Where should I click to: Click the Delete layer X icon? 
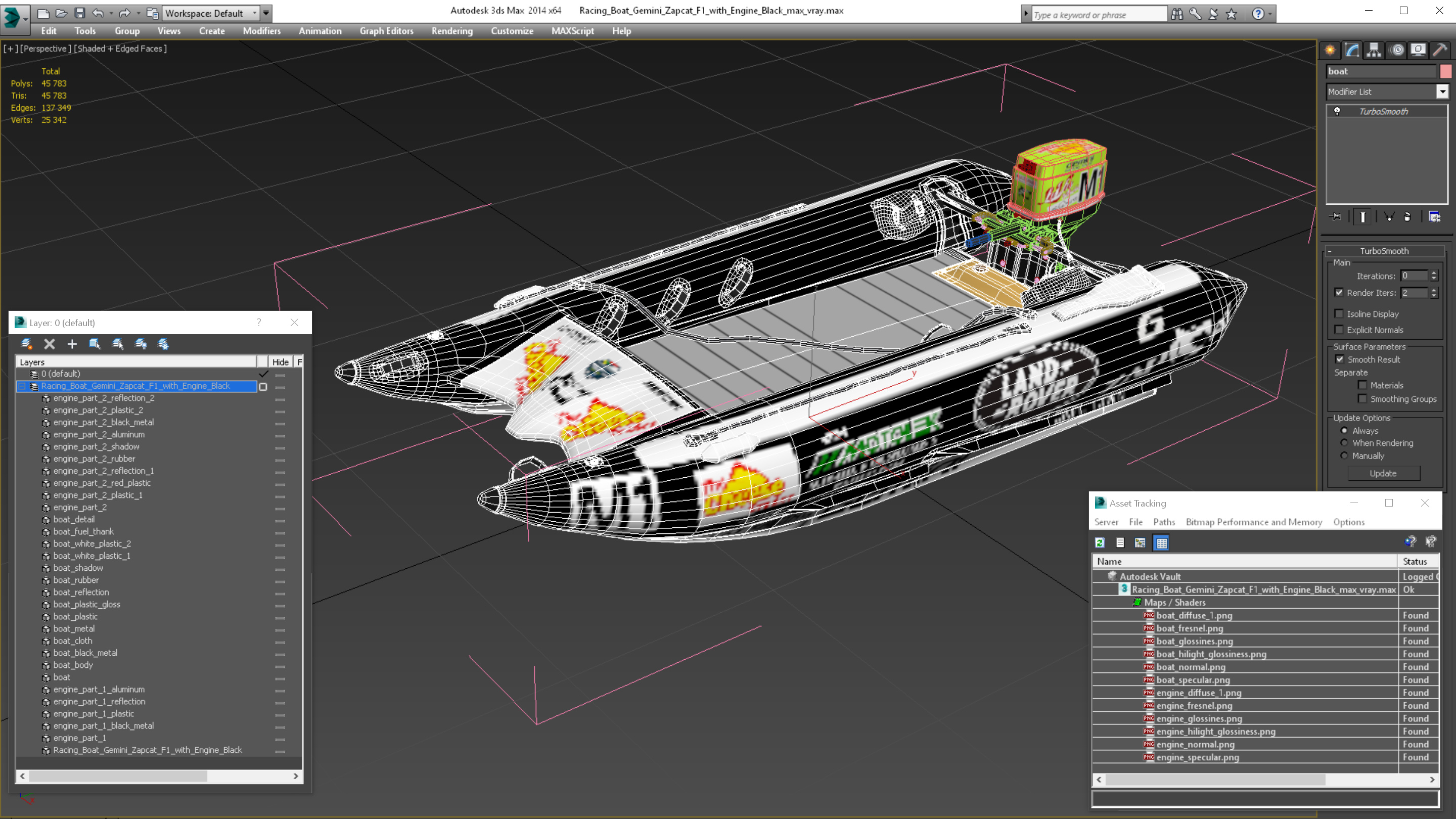(x=50, y=344)
